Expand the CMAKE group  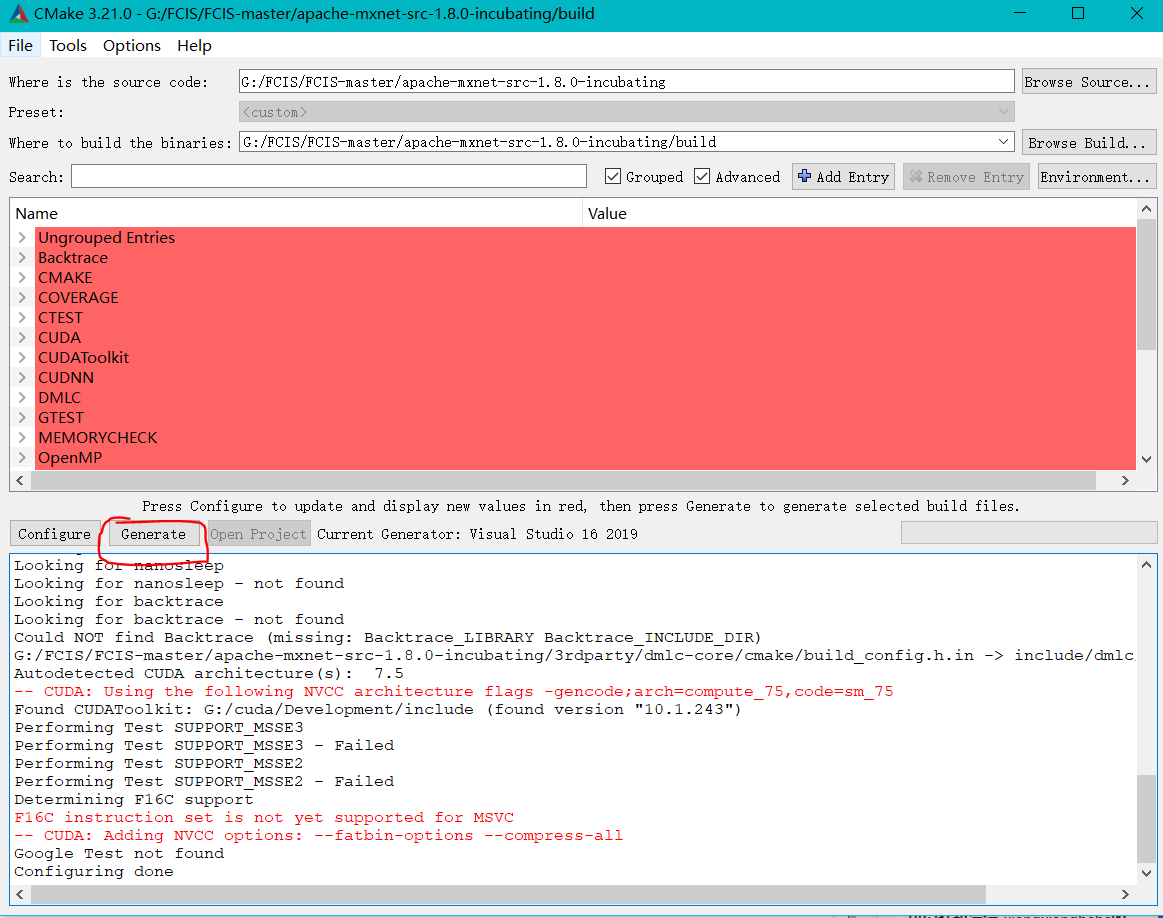click(x=22, y=277)
